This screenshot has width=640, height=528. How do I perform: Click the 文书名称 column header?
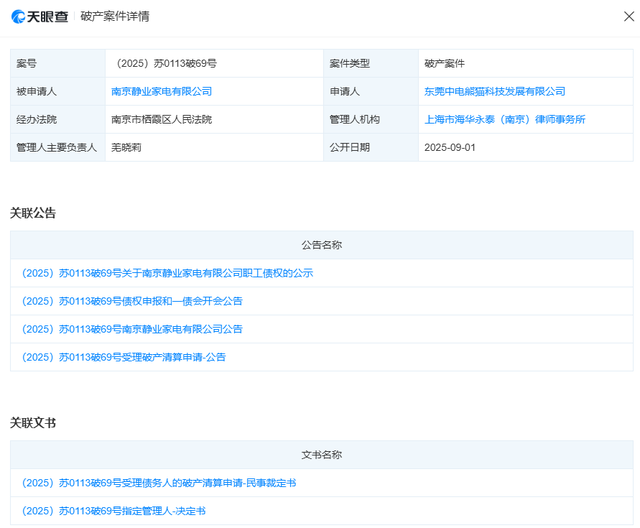click(x=322, y=455)
